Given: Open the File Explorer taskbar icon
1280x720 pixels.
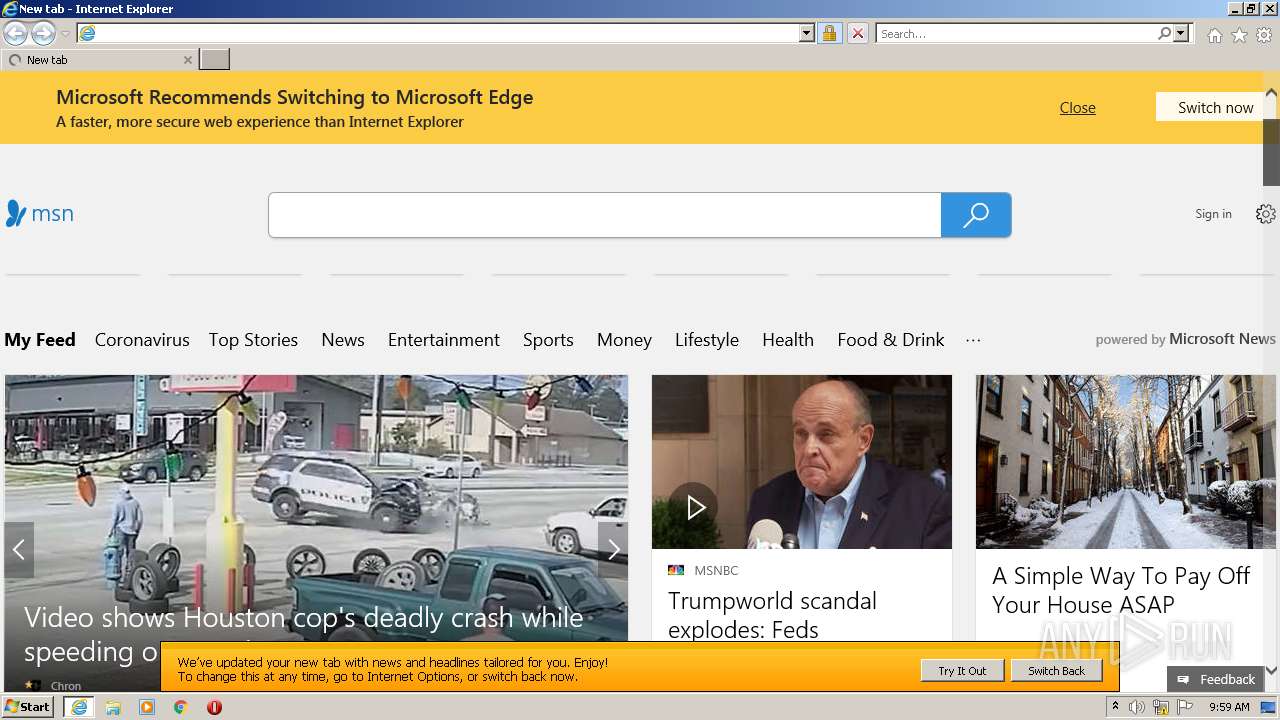Looking at the screenshot, I should click(x=113, y=707).
